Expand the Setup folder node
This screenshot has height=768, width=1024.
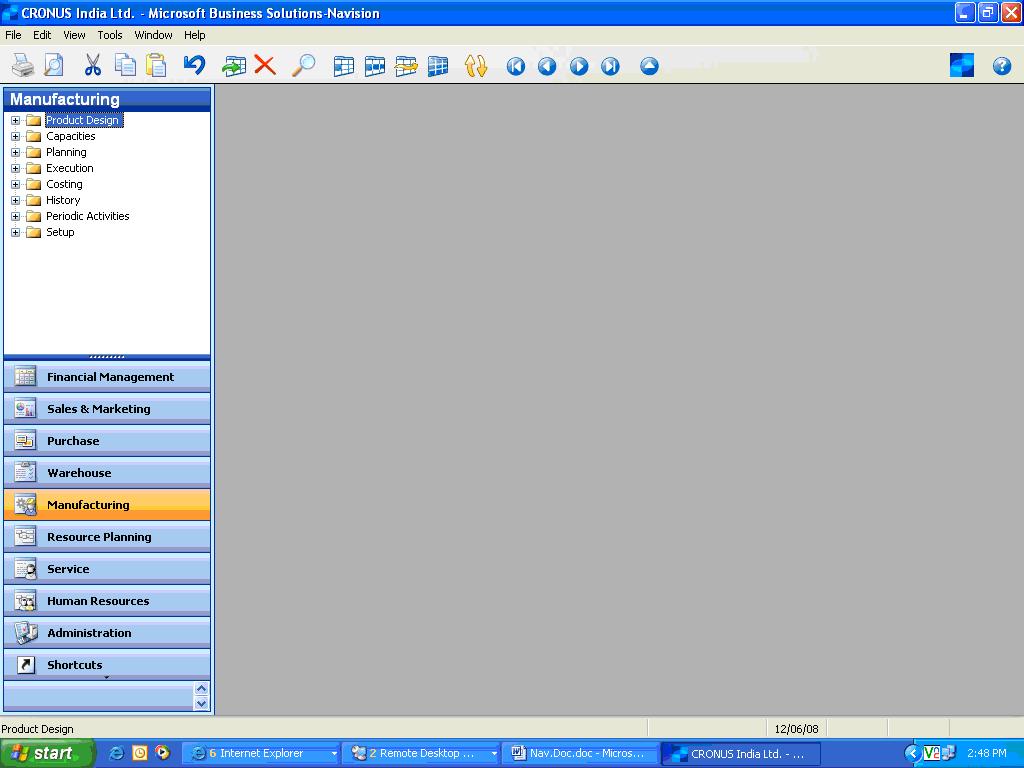[x=16, y=232]
